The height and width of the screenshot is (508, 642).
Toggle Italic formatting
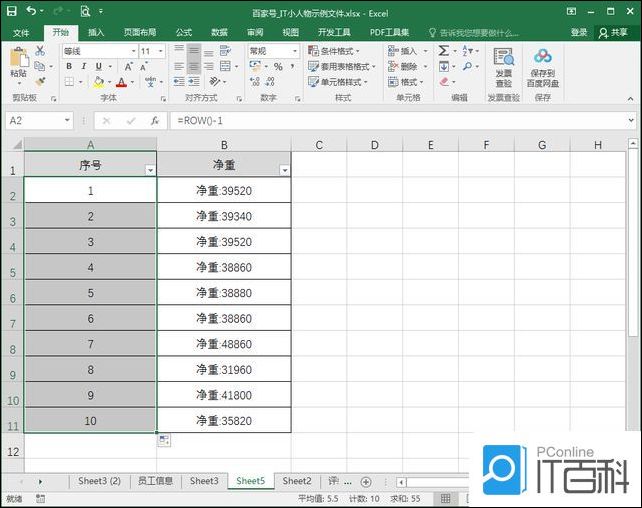click(x=83, y=67)
